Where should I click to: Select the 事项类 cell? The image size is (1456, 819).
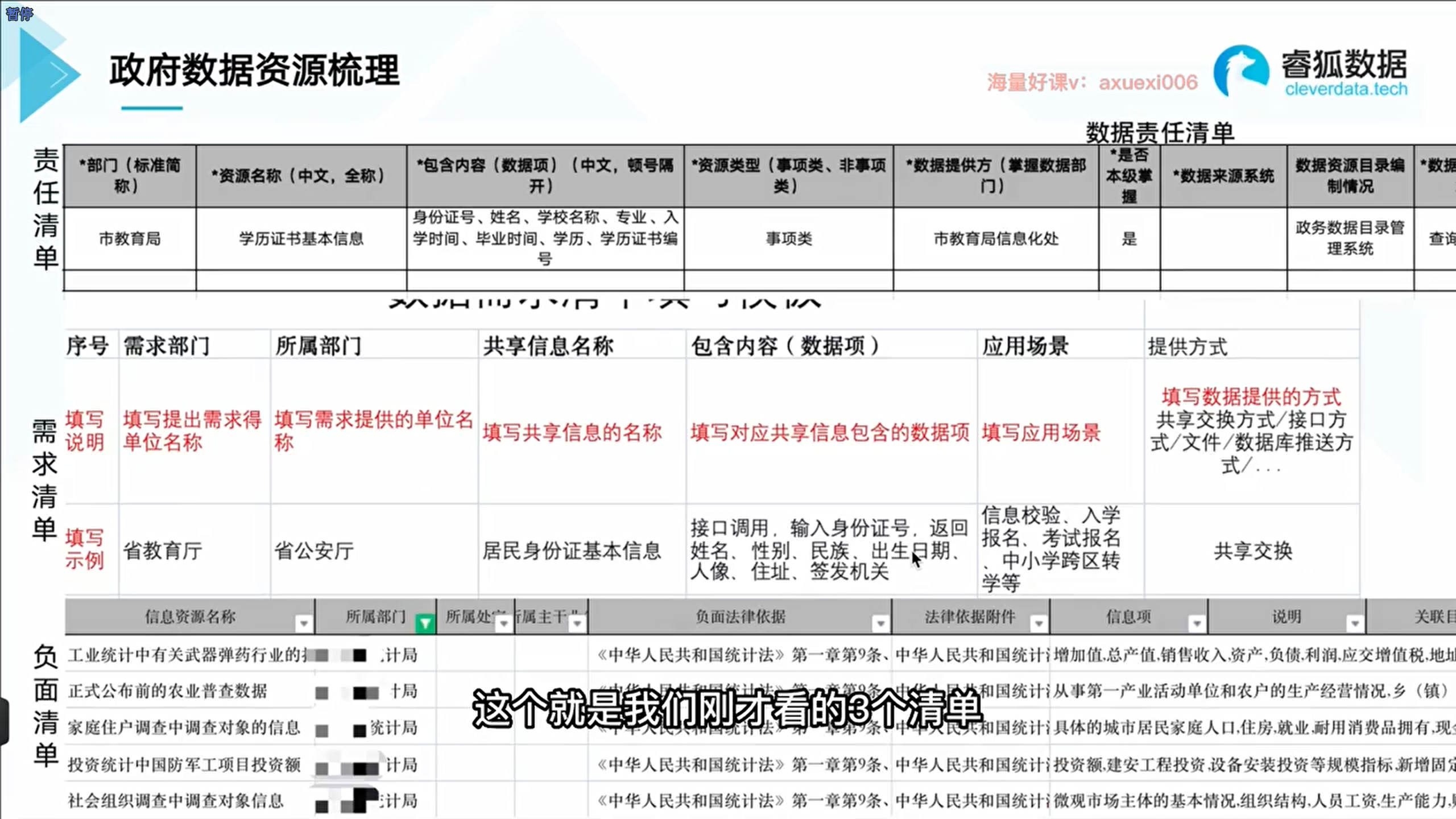coord(788,238)
